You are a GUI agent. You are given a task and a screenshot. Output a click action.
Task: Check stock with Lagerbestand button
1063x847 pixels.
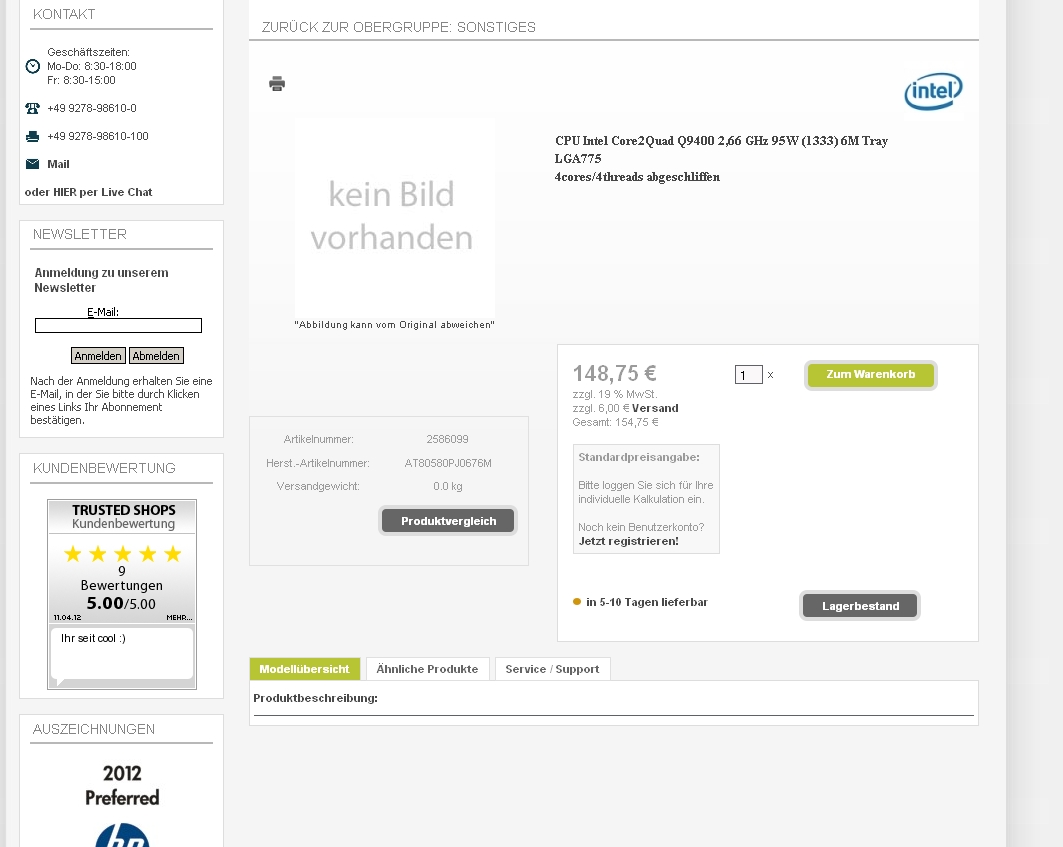click(x=860, y=606)
